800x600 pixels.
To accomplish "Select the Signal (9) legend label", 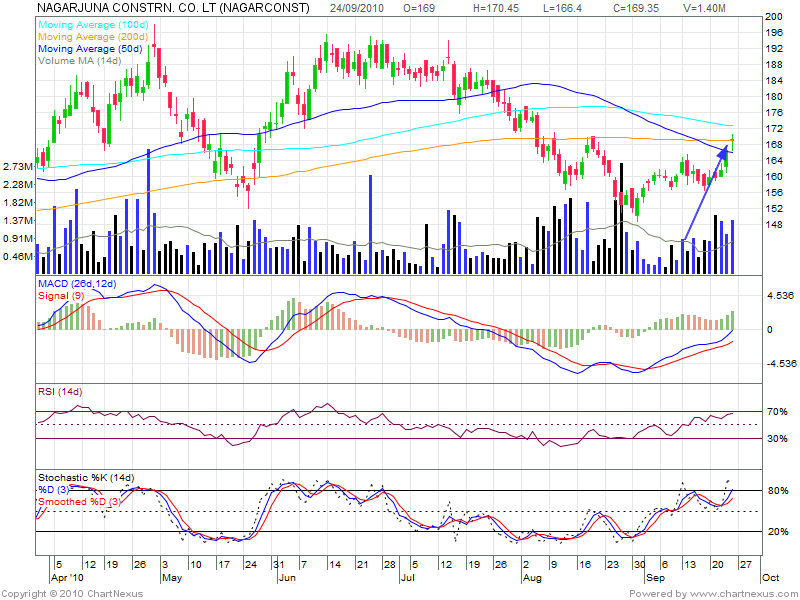I will point(60,297).
